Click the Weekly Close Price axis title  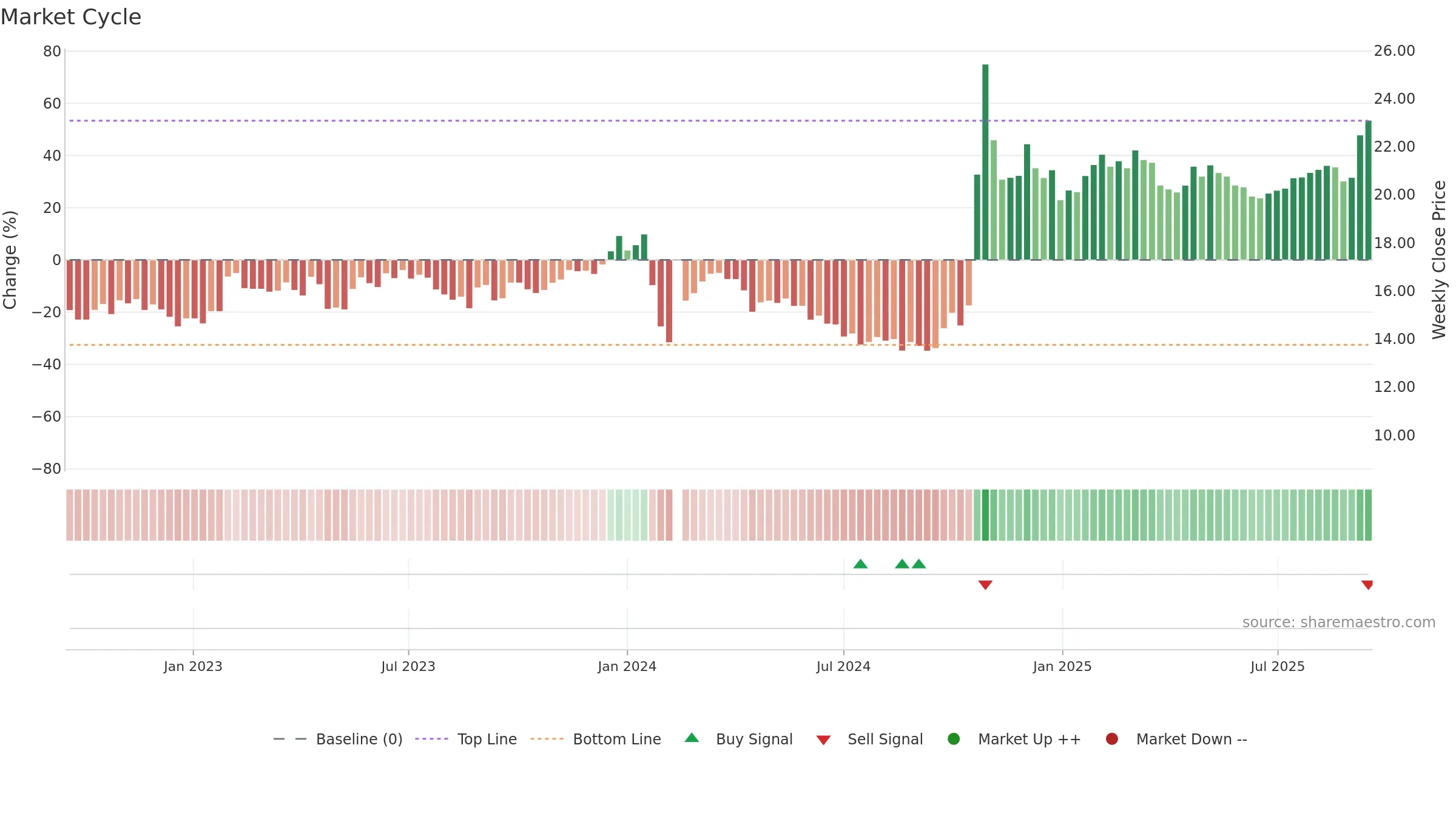tap(1439, 260)
